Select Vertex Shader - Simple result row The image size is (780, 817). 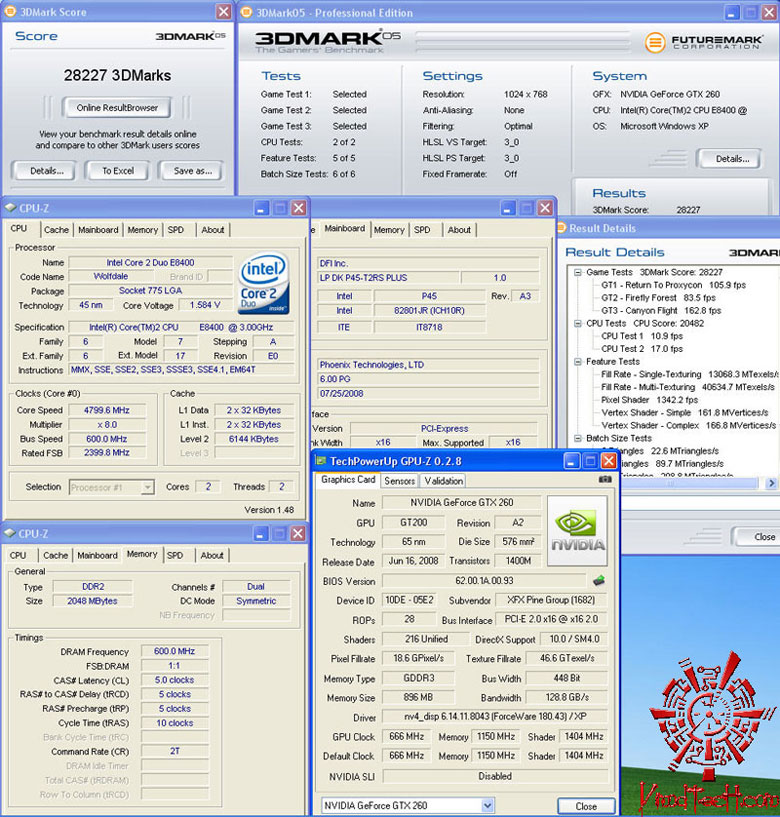click(685, 413)
